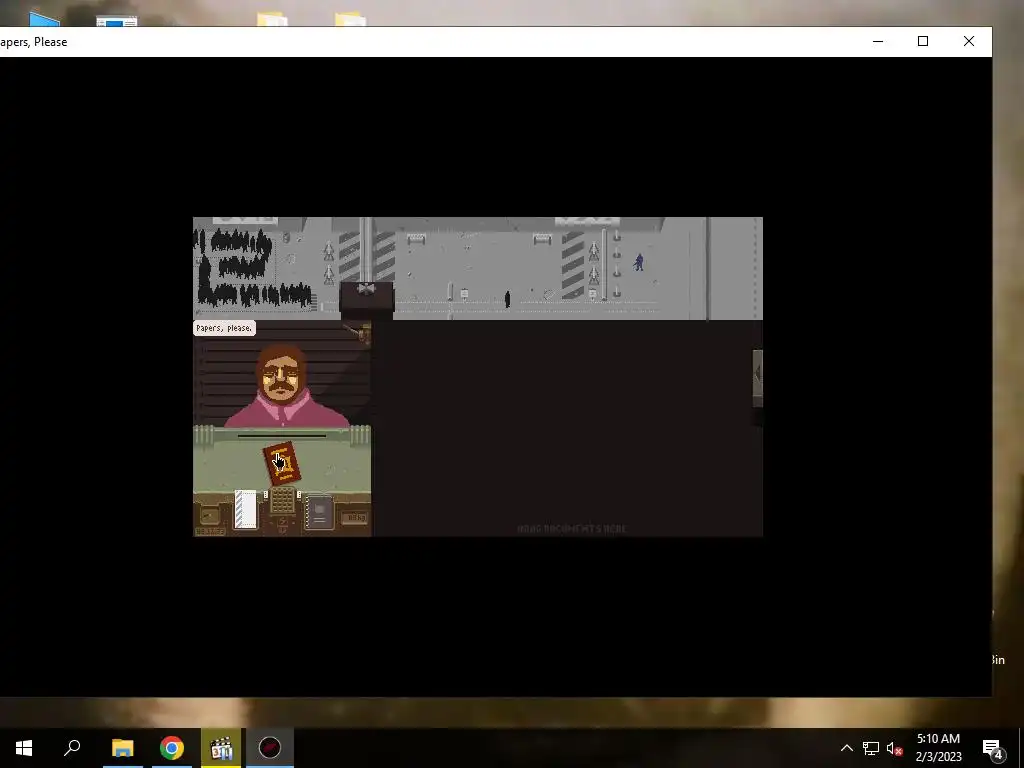This screenshot has width=1024, height=768.
Task: Click the clock display at the desk corner
Action: pyautogui.click(x=210, y=532)
